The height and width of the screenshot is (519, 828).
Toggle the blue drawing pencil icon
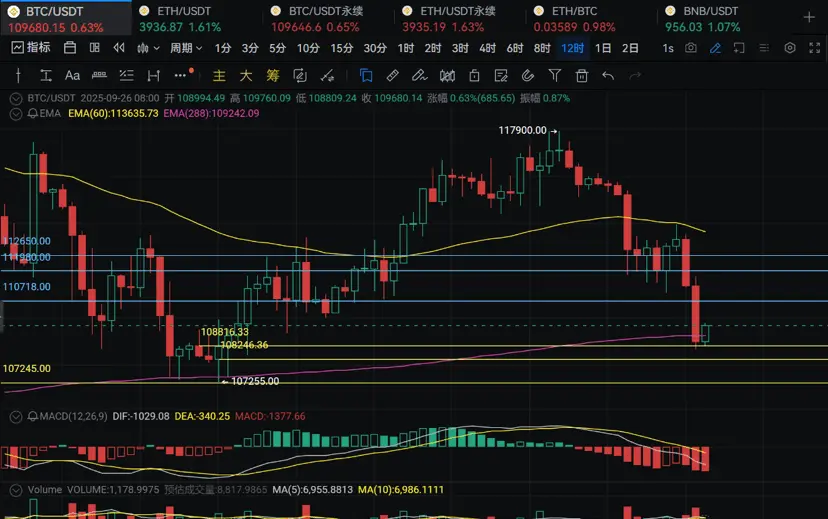coord(715,48)
